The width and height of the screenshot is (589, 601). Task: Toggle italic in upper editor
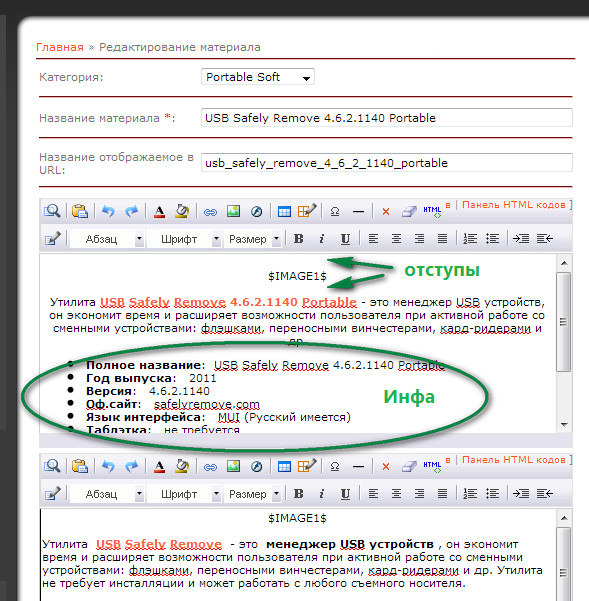click(x=322, y=239)
